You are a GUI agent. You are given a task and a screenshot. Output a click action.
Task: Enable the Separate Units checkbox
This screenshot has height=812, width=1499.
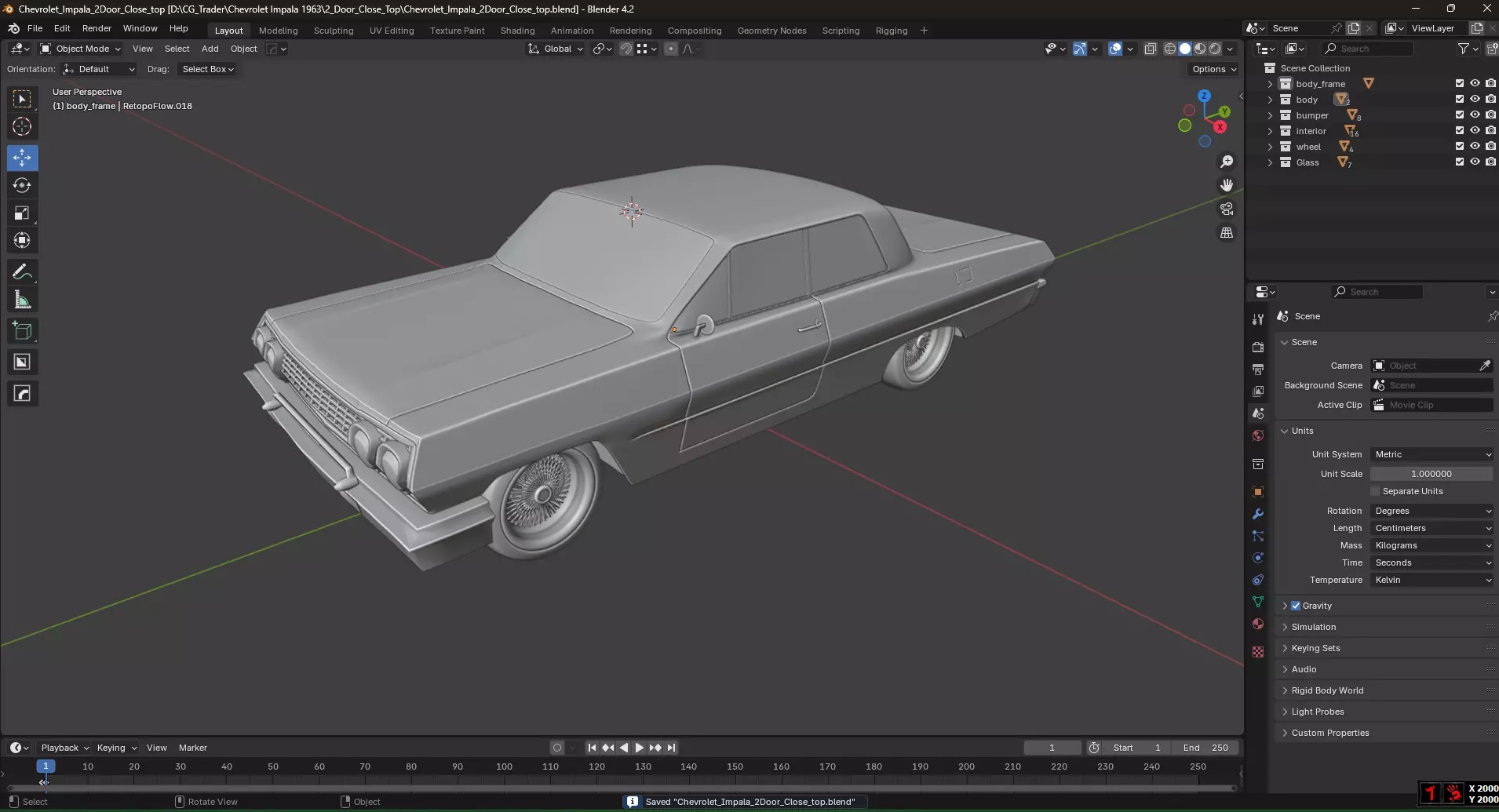point(1375,492)
